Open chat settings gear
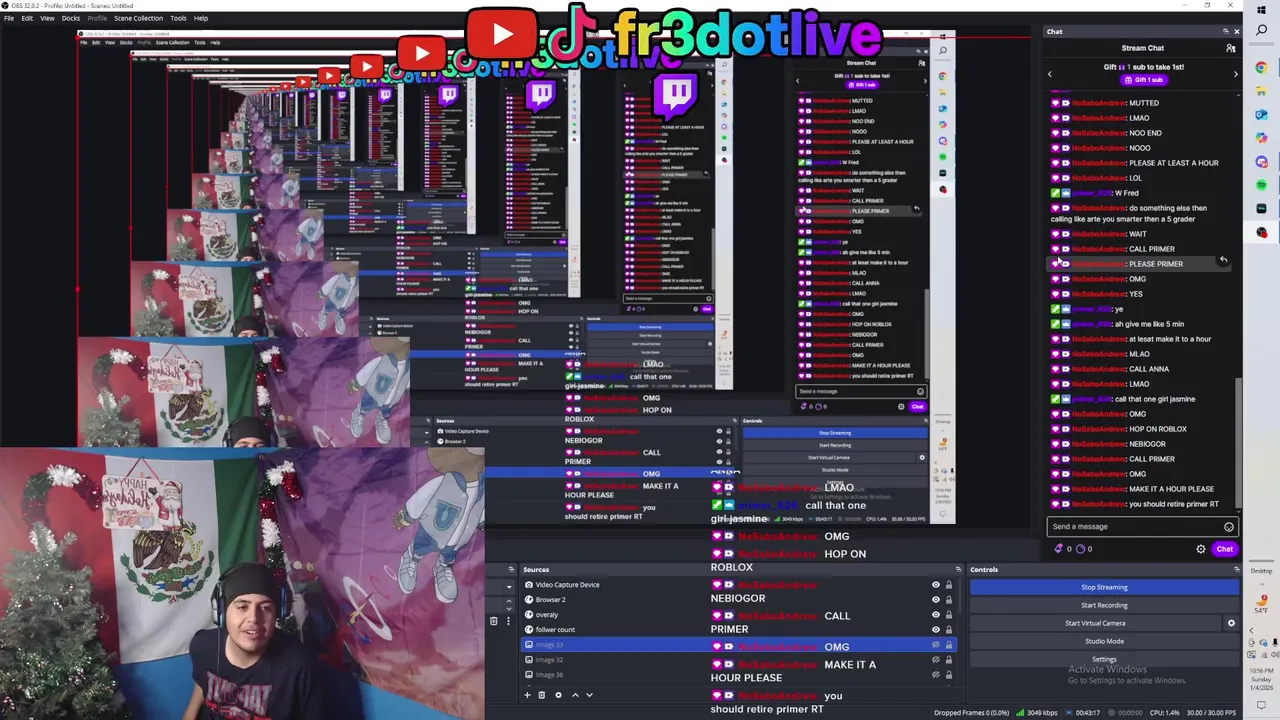 click(x=1201, y=549)
